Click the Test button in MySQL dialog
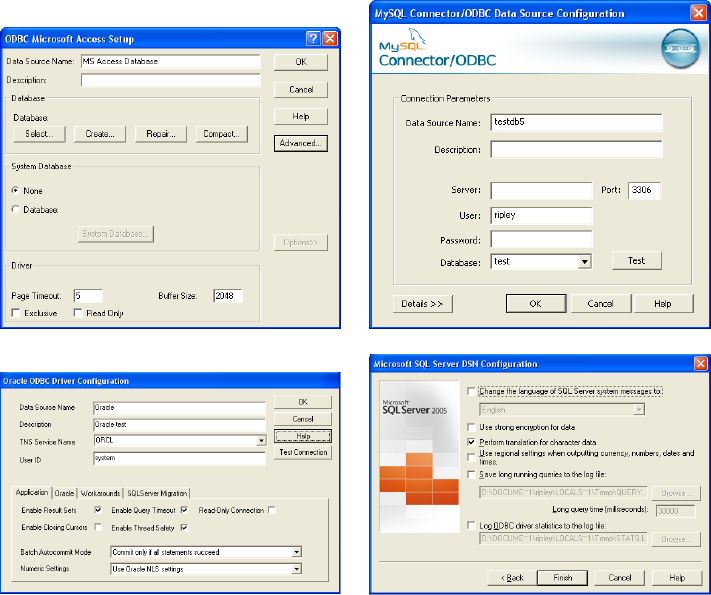 click(637, 261)
